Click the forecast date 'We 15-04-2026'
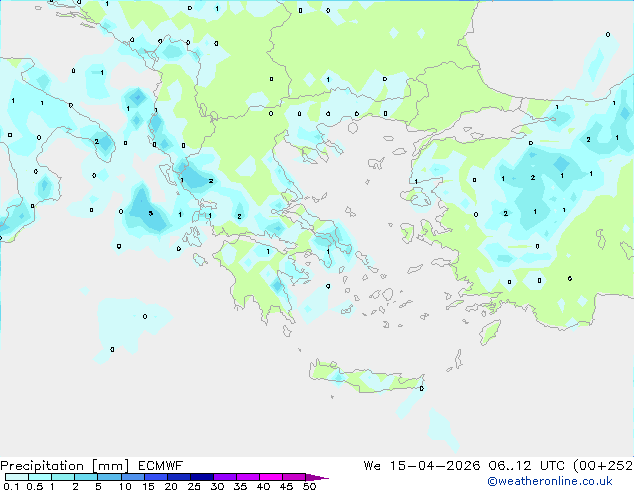This screenshot has height=490, width=634. [x=422, y=466]
